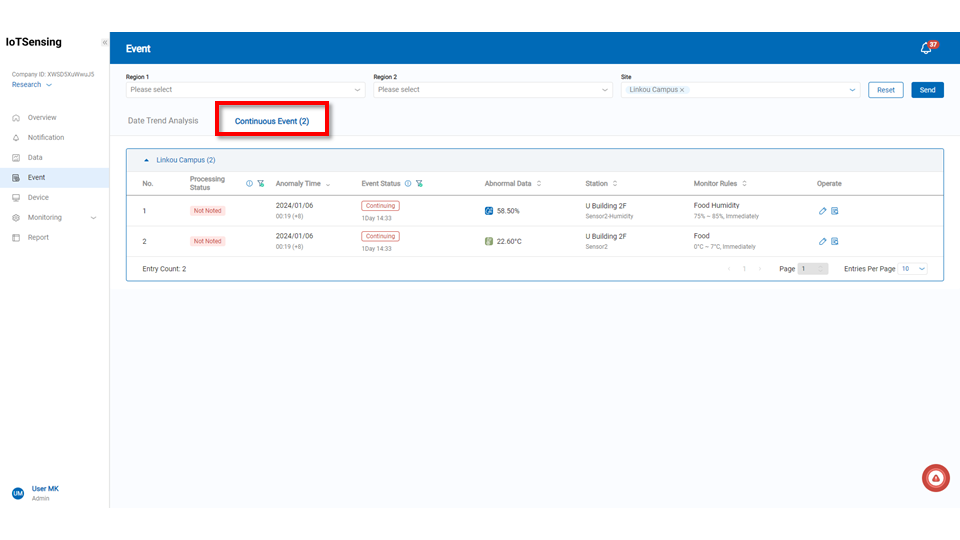
Task: Click the Event Status filter icon
Action: (420, 184)
